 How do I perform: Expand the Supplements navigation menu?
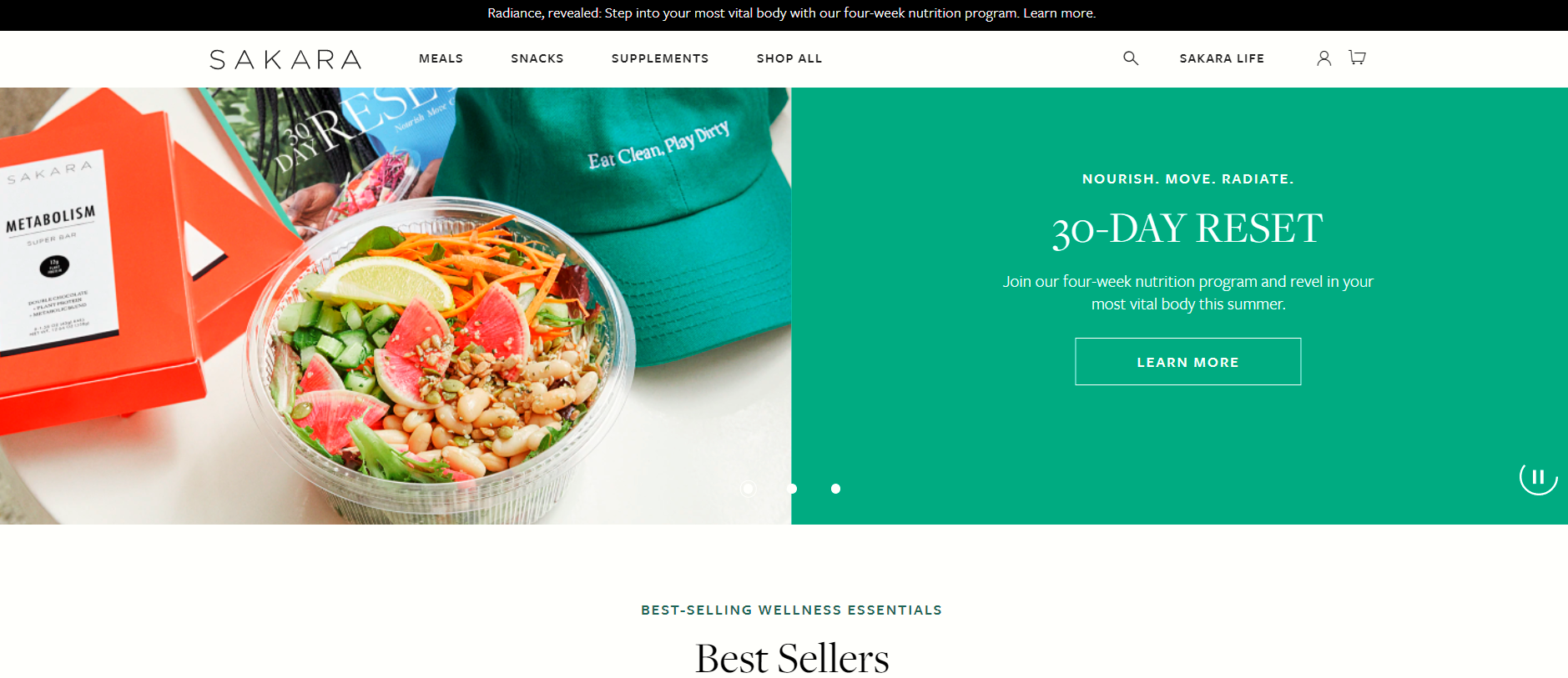pyautogui.click(x=660, y=58)
